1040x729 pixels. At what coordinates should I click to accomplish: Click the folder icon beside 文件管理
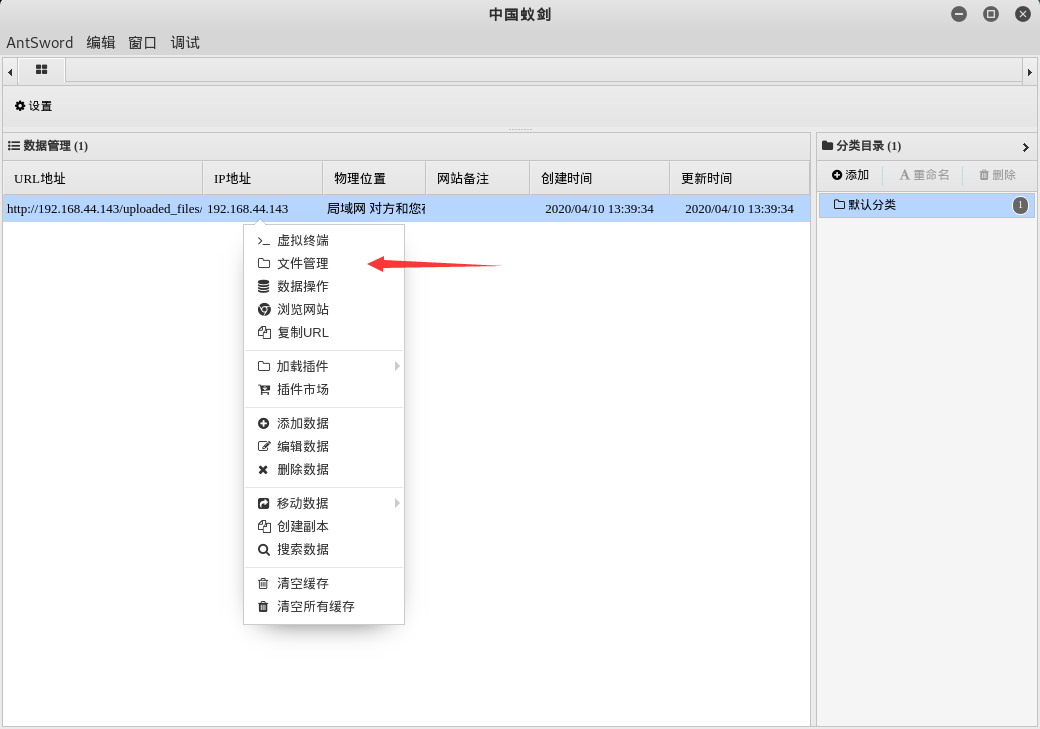[263, 263]
